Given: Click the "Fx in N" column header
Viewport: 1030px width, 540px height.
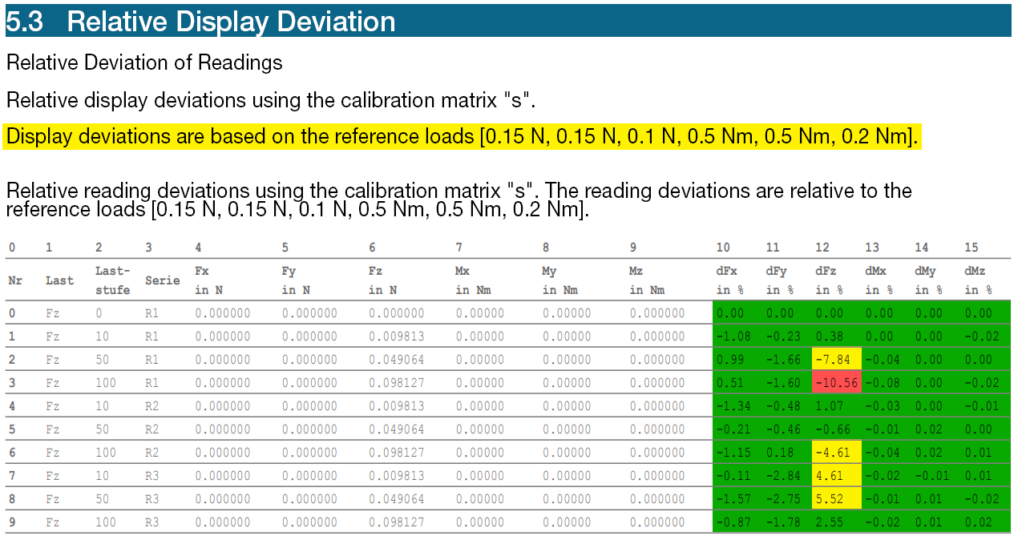Looking at the screenshot, I should [209, 281].
